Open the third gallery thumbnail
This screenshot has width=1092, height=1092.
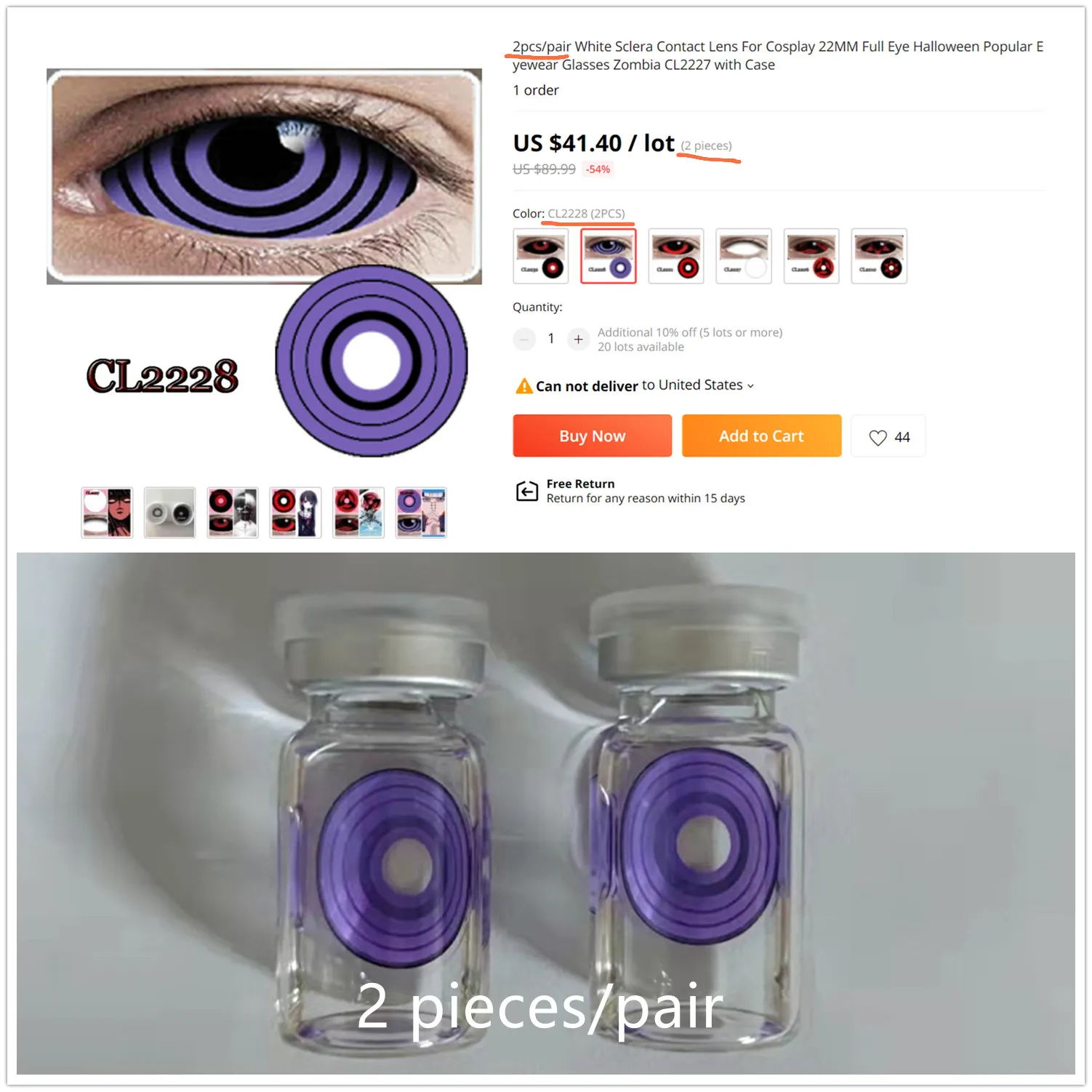233,513
